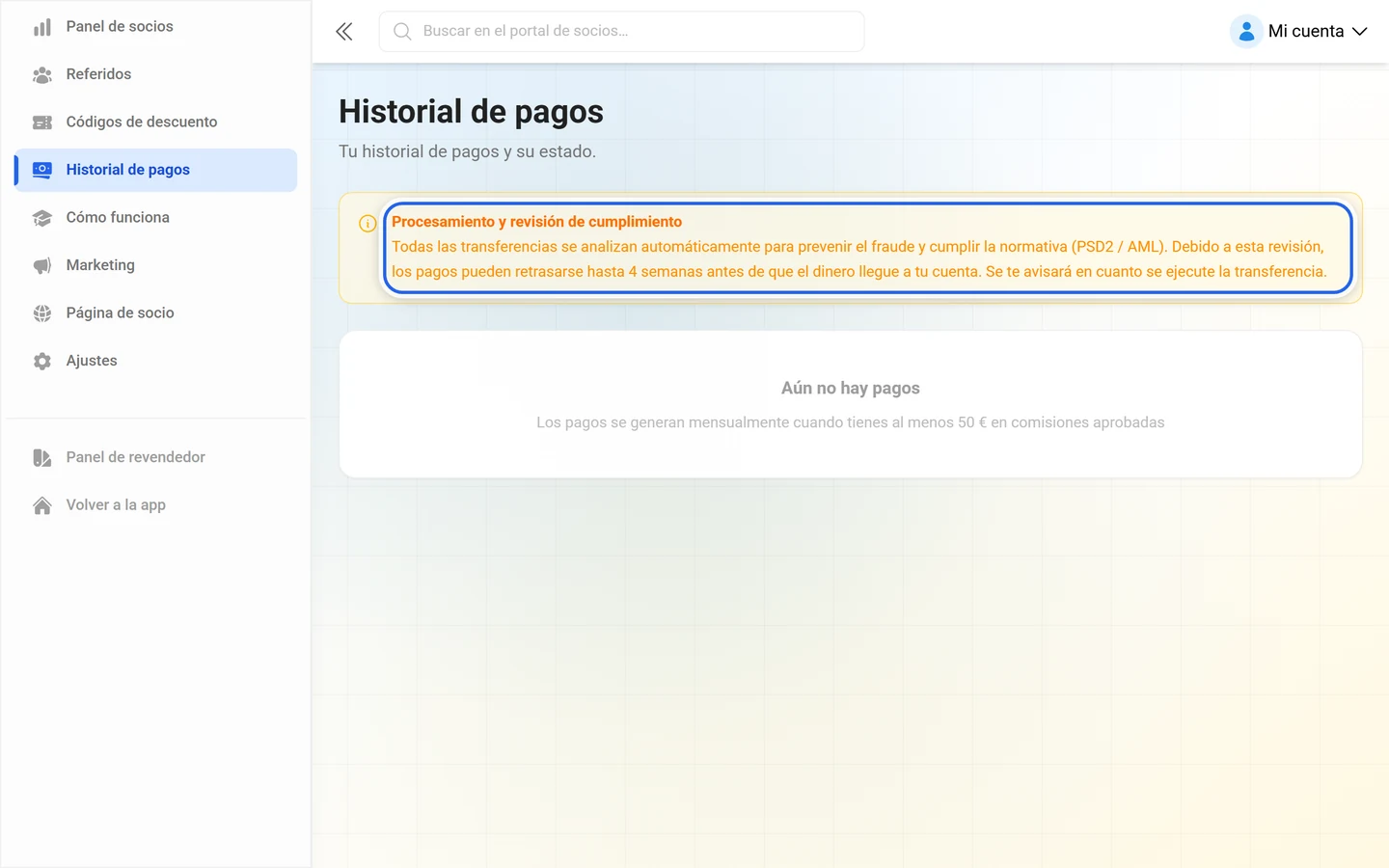Collapse the sidebar with double chevron

coord(344,32)
